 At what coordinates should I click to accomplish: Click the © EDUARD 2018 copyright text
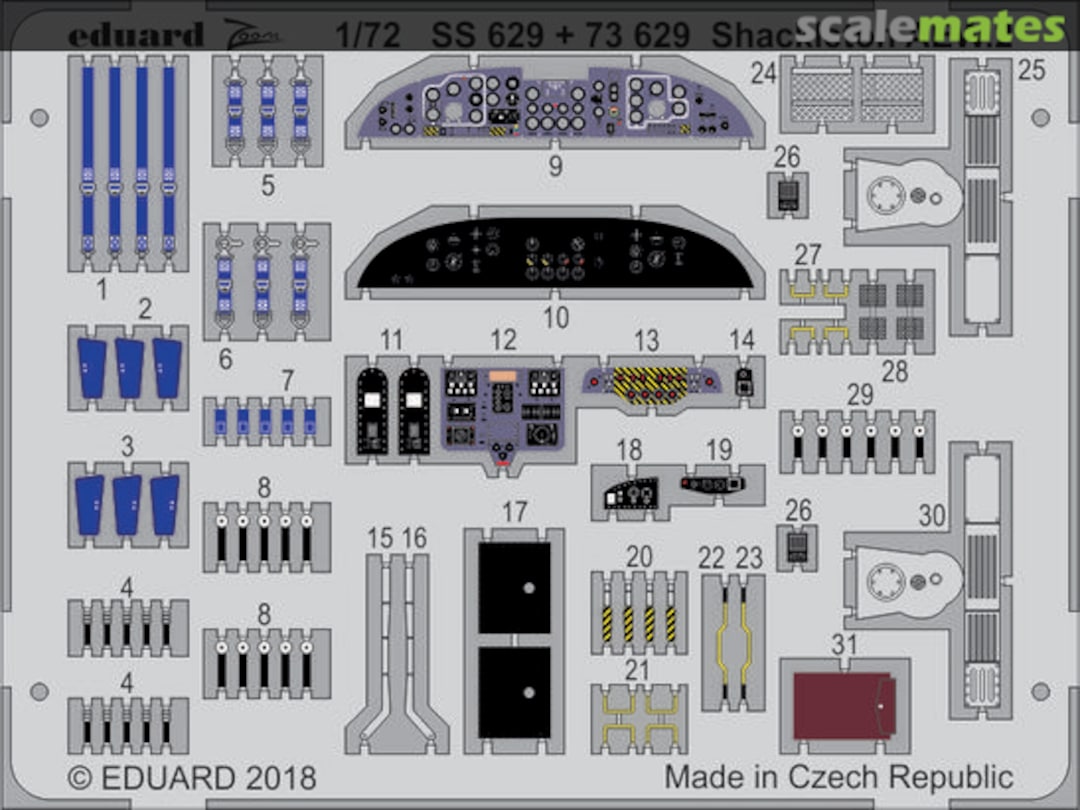tap(192, 778)
